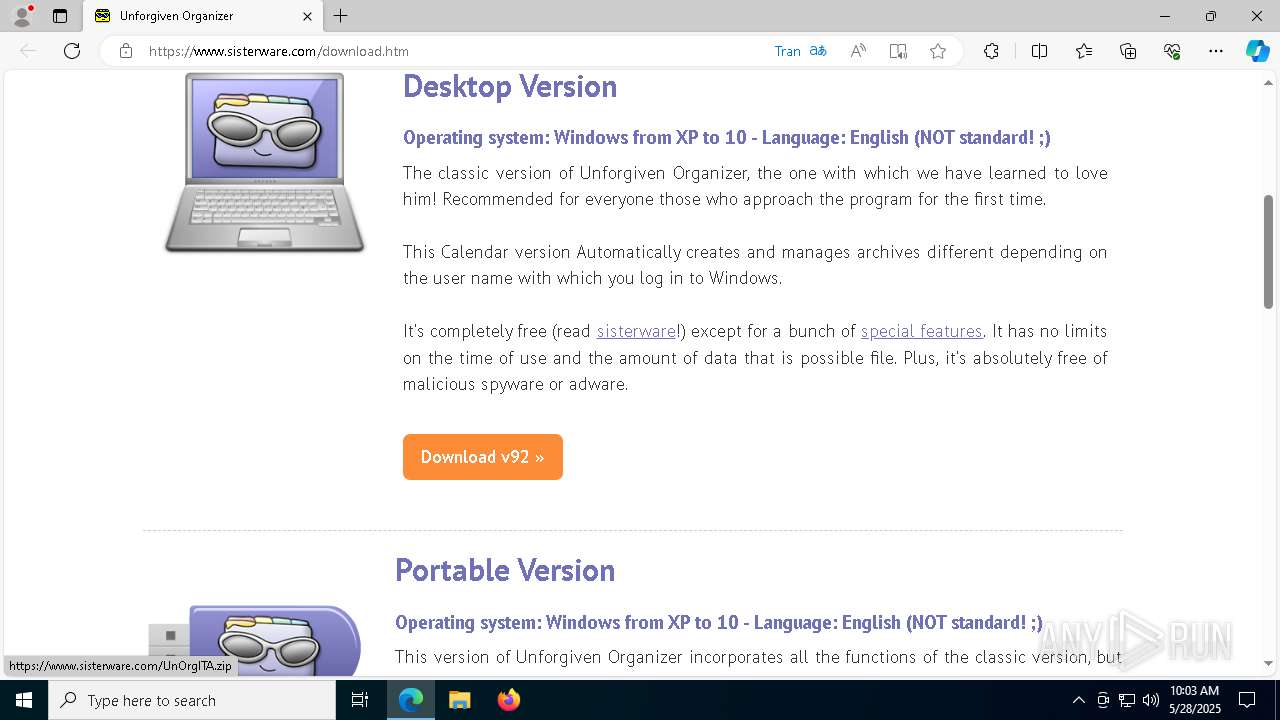The width and height of the screenshot is (1280, 720).
Task: Open the translate page option
Action: coord(800,51)
